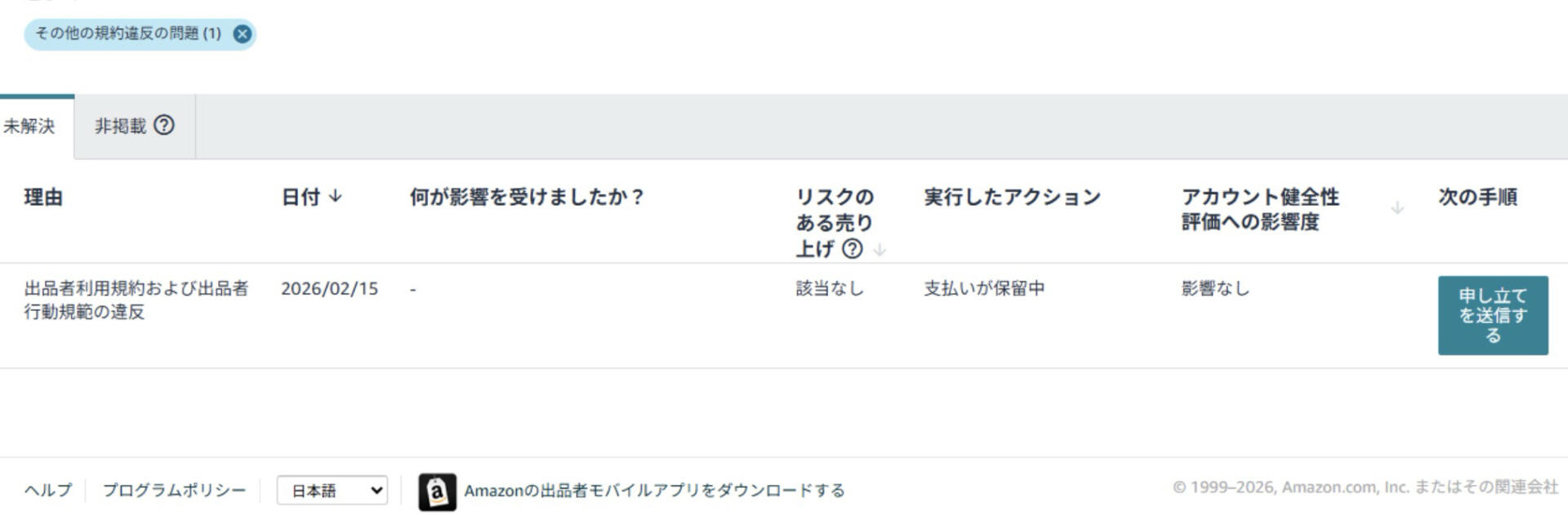
Task: Remove the その他の規約違反の問題 filter chip
Action: pos(242,33)
